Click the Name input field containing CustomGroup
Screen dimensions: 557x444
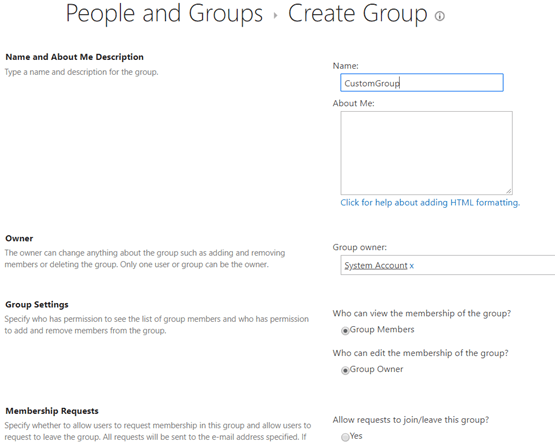422,83
